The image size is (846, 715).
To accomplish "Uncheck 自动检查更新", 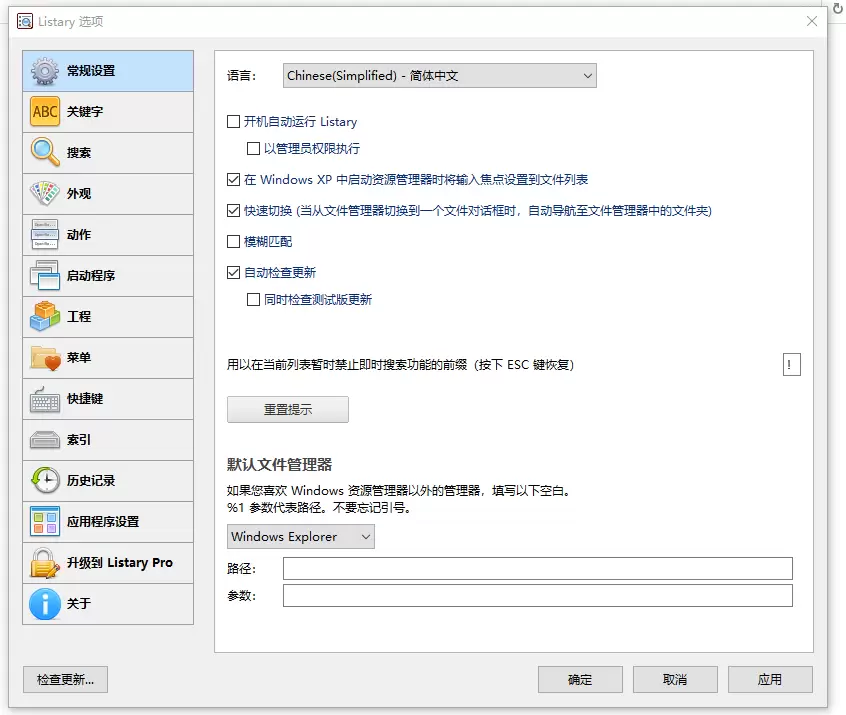I will point(234,273).
